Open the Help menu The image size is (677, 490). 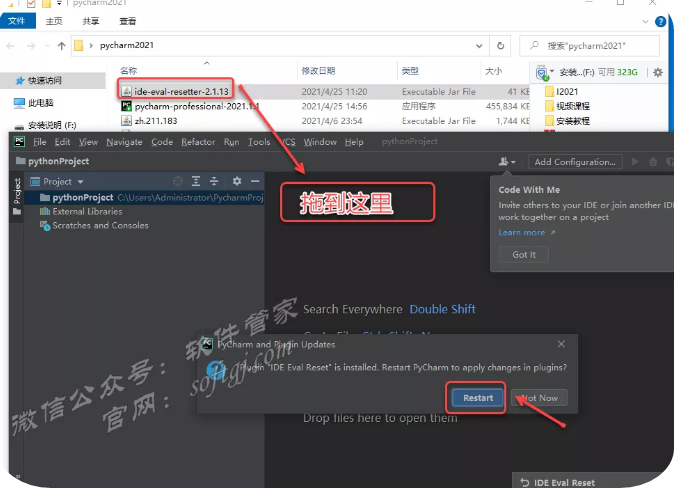(x=354, y=142)
